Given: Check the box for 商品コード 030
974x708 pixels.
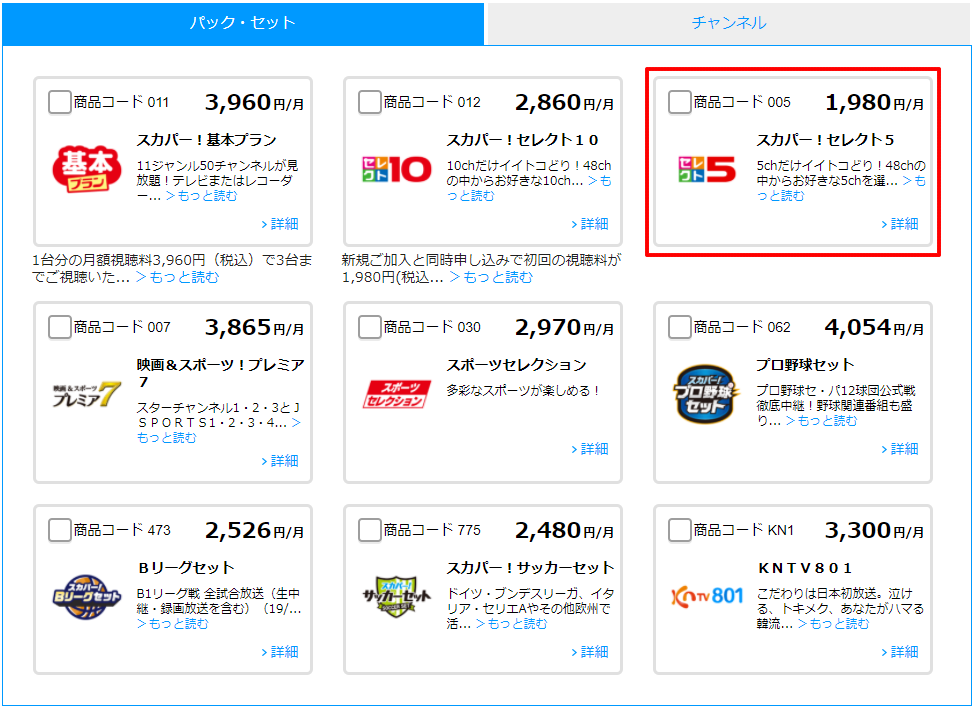Looking at the screenshot, I should tap(370, 327).
